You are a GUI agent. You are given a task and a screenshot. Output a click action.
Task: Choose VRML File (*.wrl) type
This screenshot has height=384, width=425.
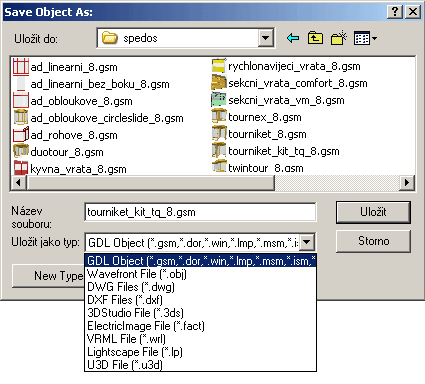(200, 339)
